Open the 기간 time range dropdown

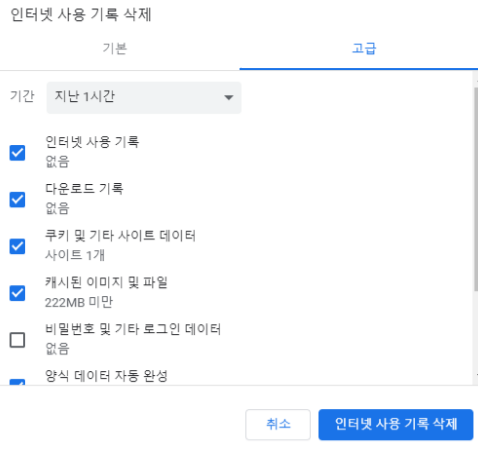coord(144,97)
